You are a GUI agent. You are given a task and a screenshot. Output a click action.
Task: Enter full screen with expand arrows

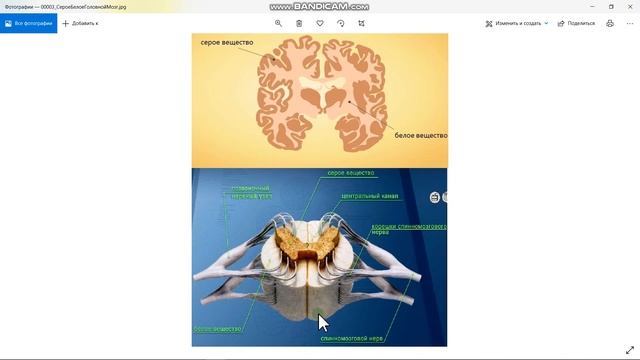click(x=630, y=350)
